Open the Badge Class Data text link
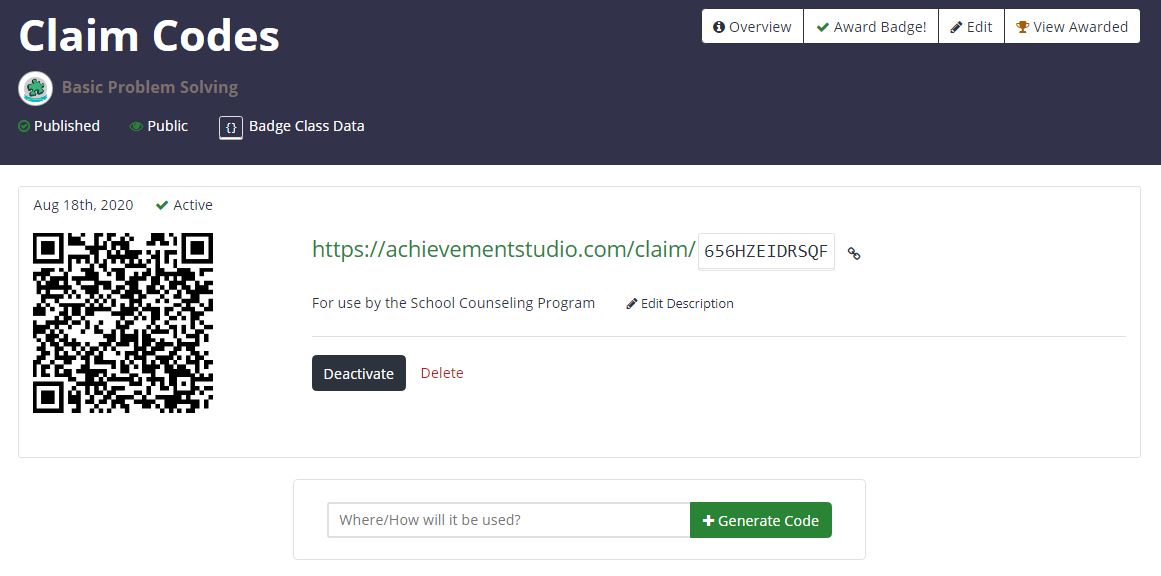This screenshot has height=576, width=1161. tap(307, 126)
